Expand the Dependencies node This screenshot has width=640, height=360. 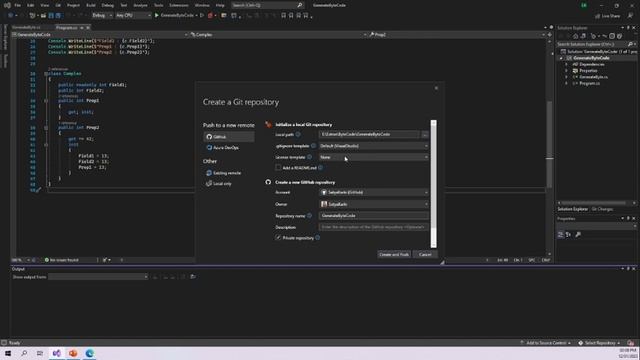pyautogui.click(x=566, y=64)
